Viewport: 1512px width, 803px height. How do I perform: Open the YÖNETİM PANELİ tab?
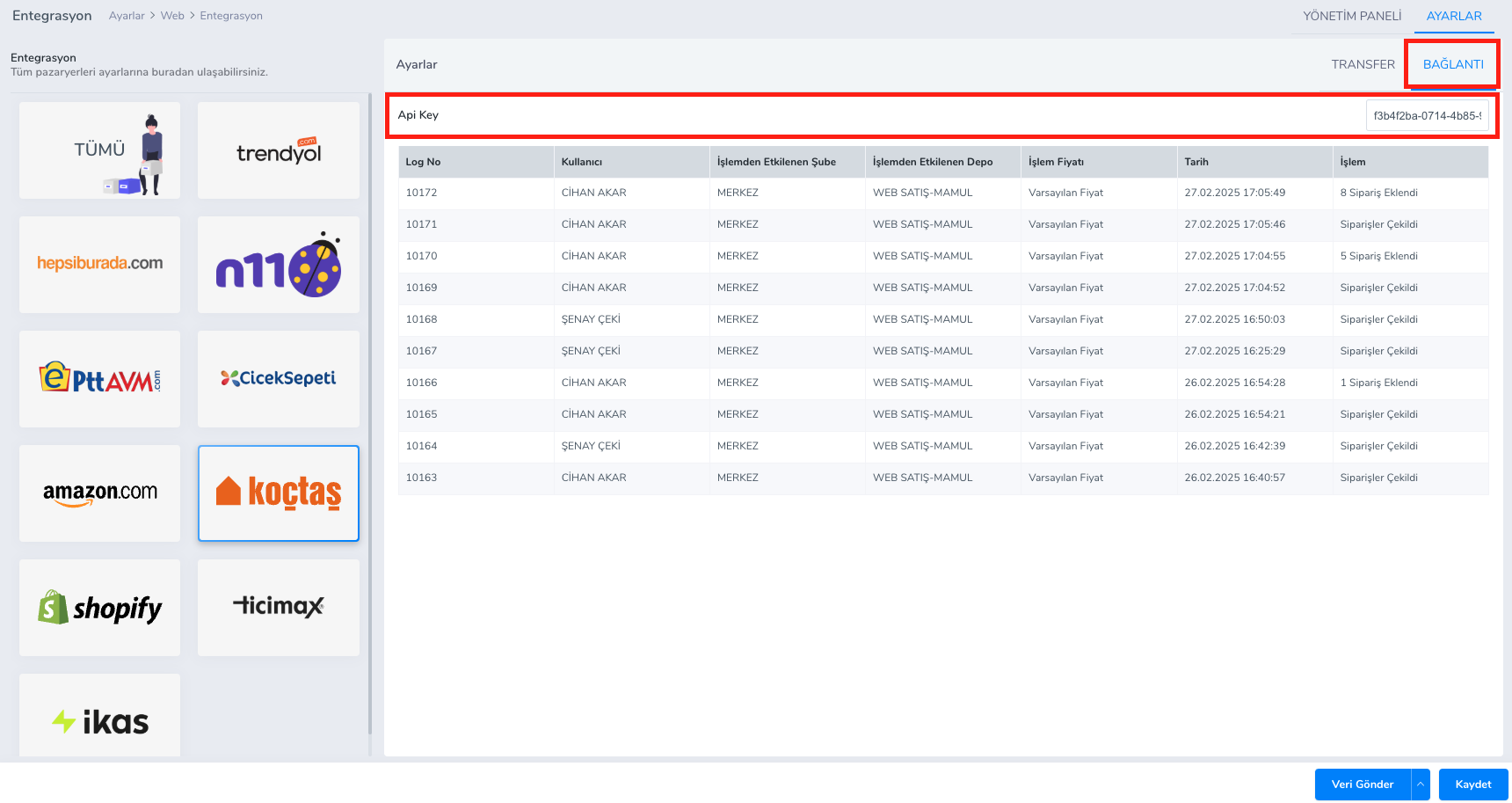click(x=1352, y=16)
